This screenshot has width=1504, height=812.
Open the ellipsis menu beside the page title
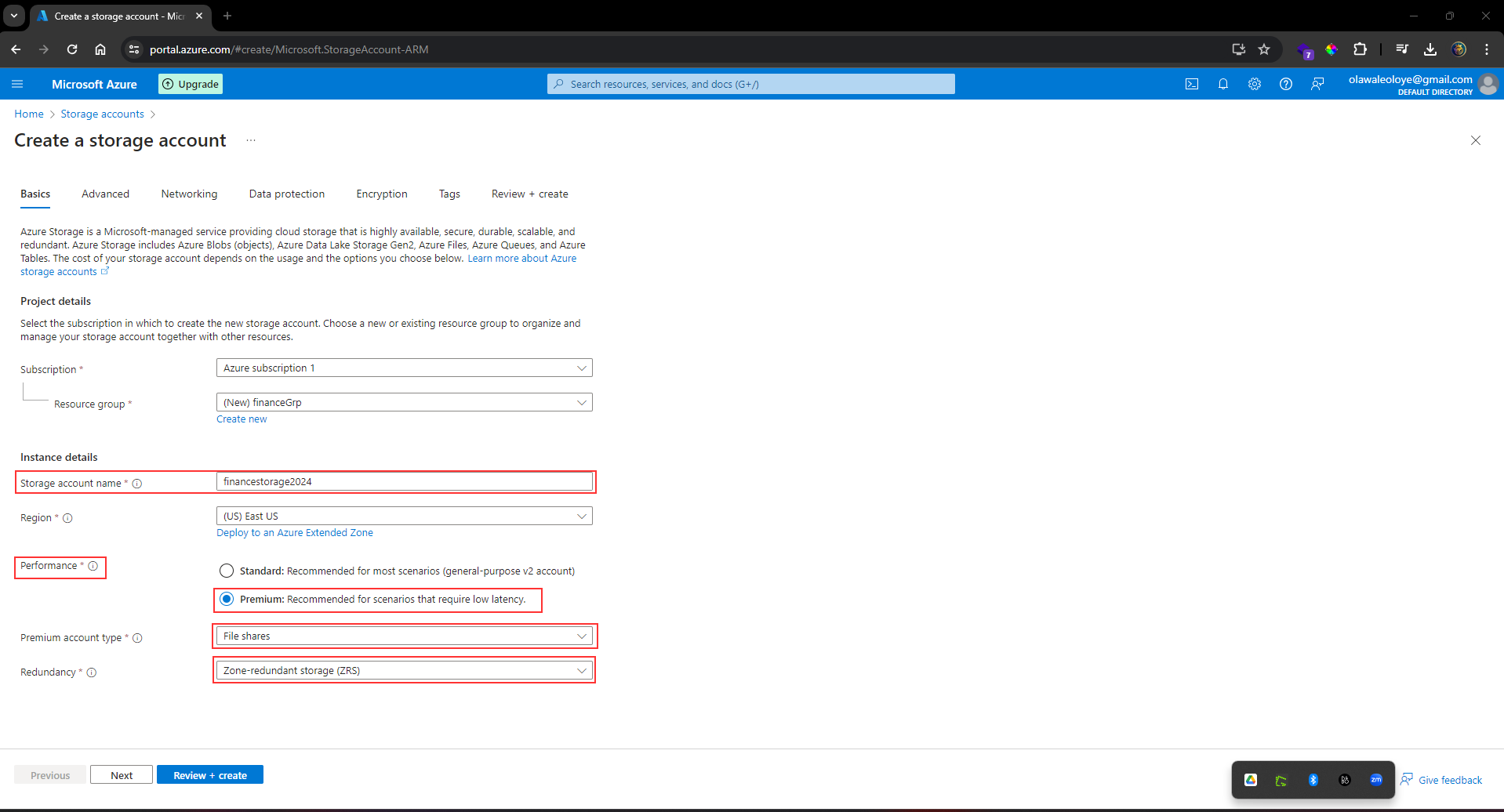point(251,140)
